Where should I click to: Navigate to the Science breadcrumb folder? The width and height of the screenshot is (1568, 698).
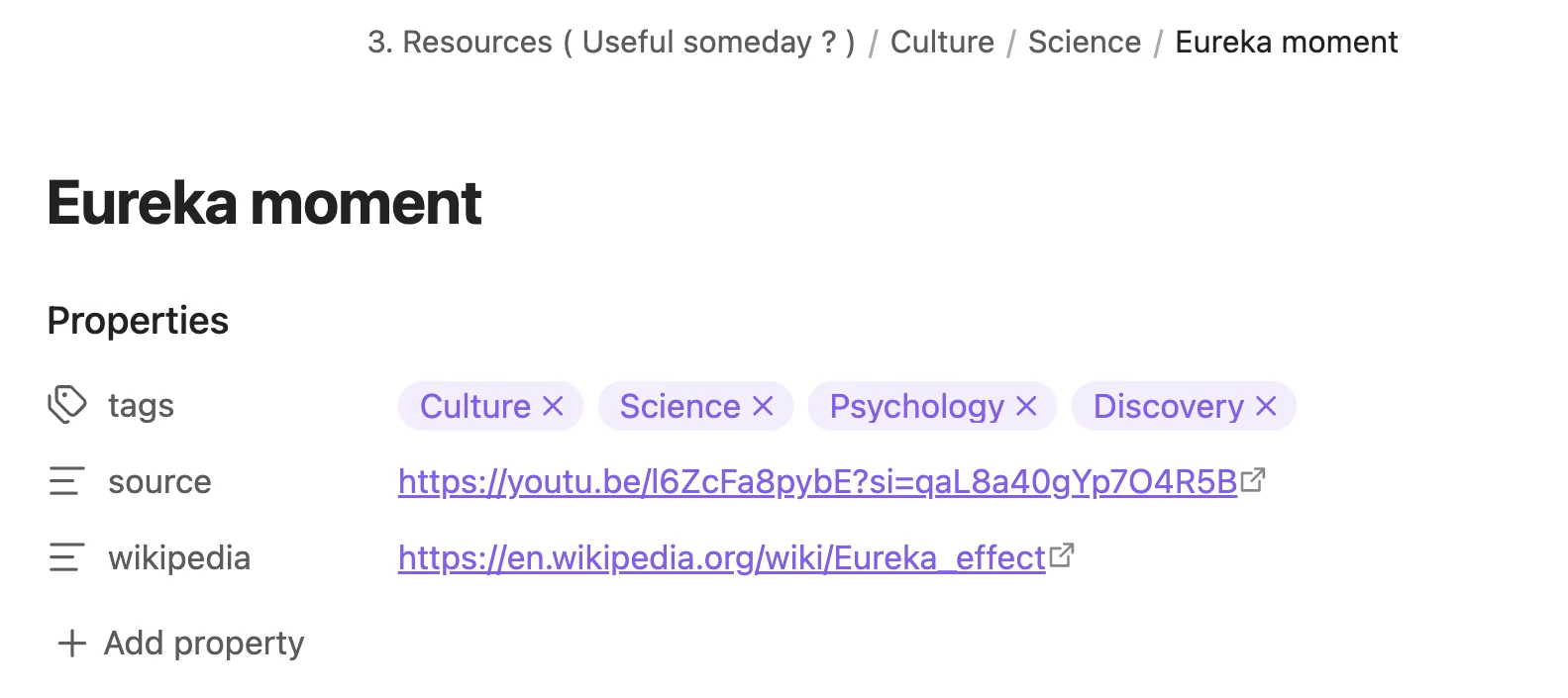(1085, 42)
